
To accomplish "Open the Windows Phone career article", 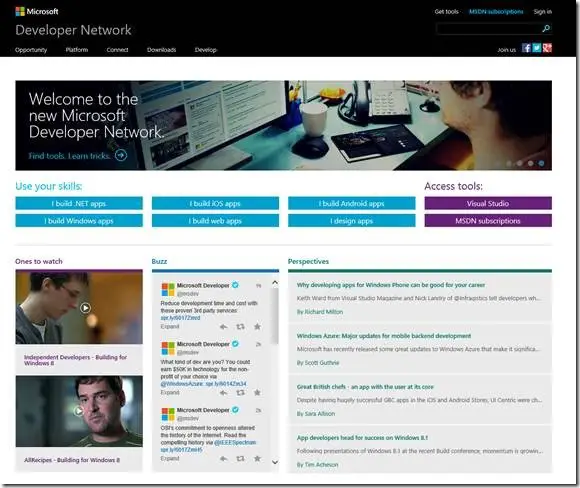I will 391,285.
